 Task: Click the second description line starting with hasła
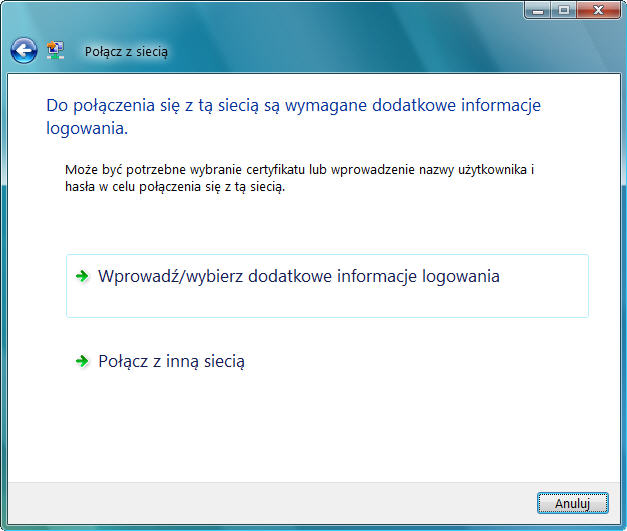(175, 188)
